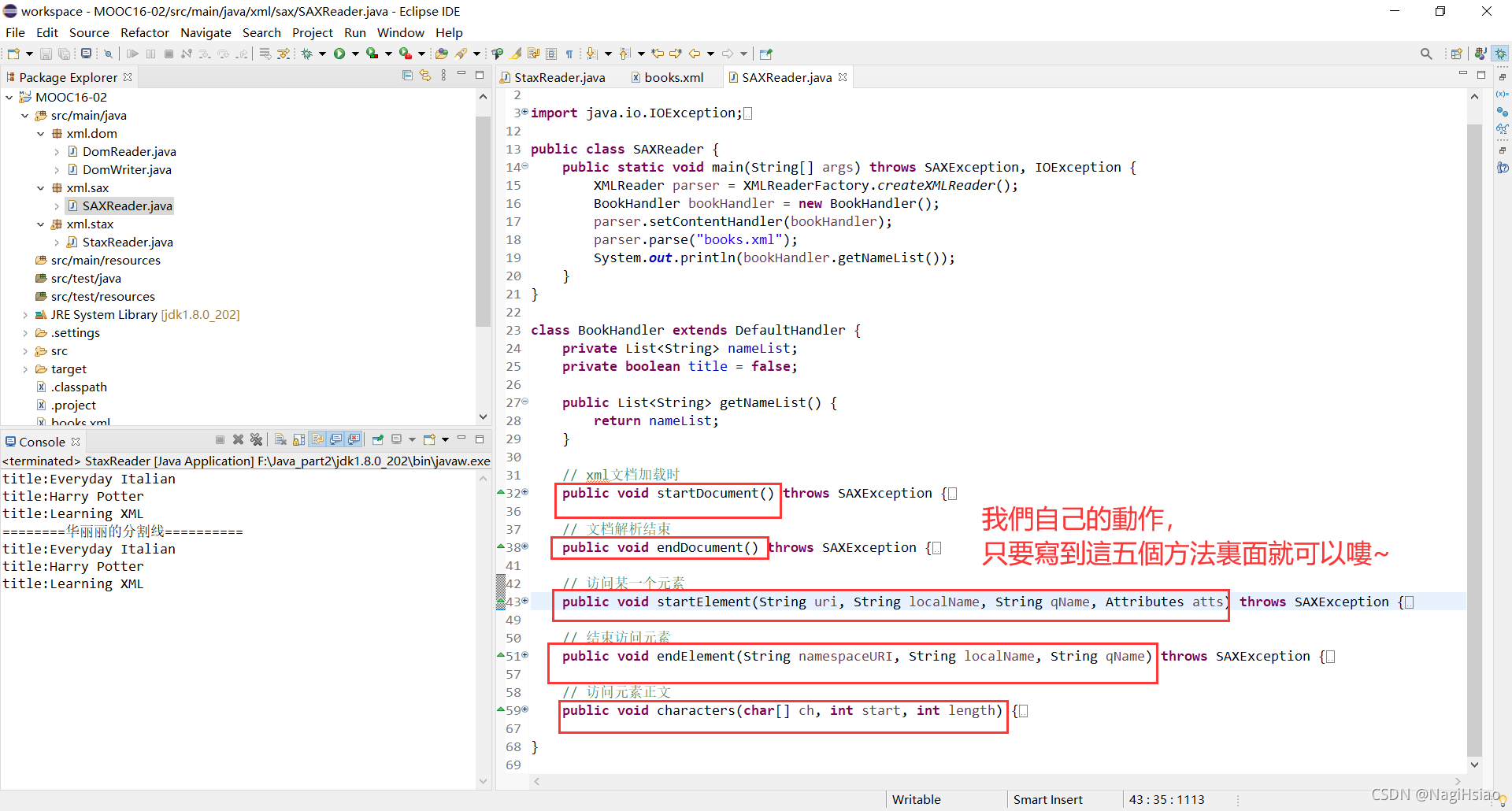Viewport: 1512px width, 811px height.
Task: Toggle Show Whitespace Characters pilcrow
Action: pos(569,54)
